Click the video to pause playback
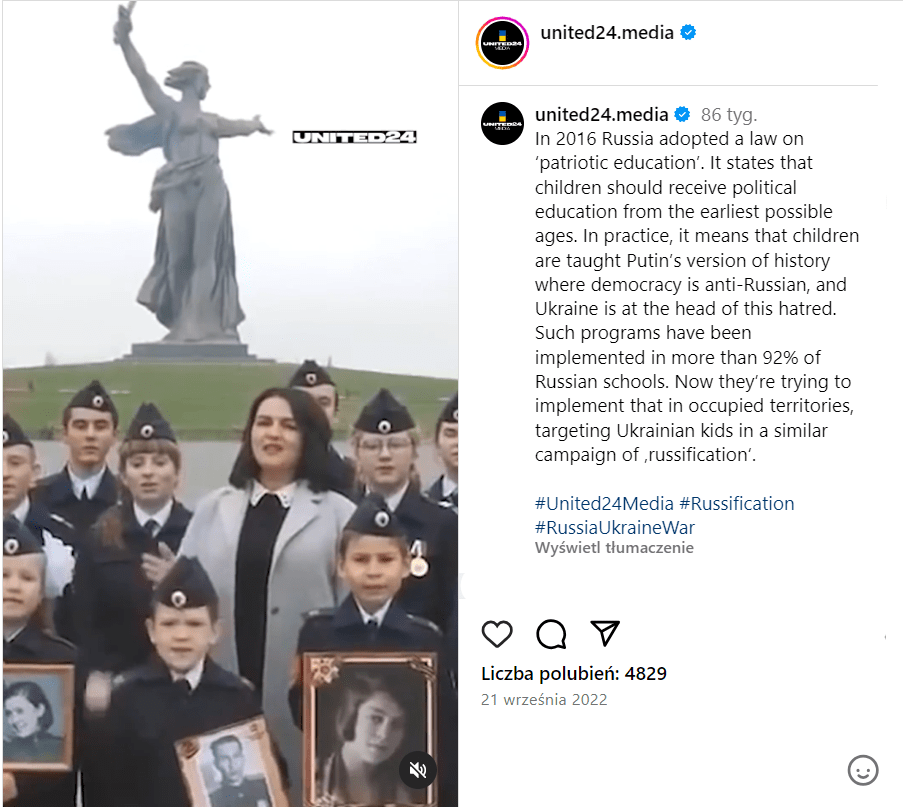Viewport: 903px width, 807px height. click(x=230, y=403)
